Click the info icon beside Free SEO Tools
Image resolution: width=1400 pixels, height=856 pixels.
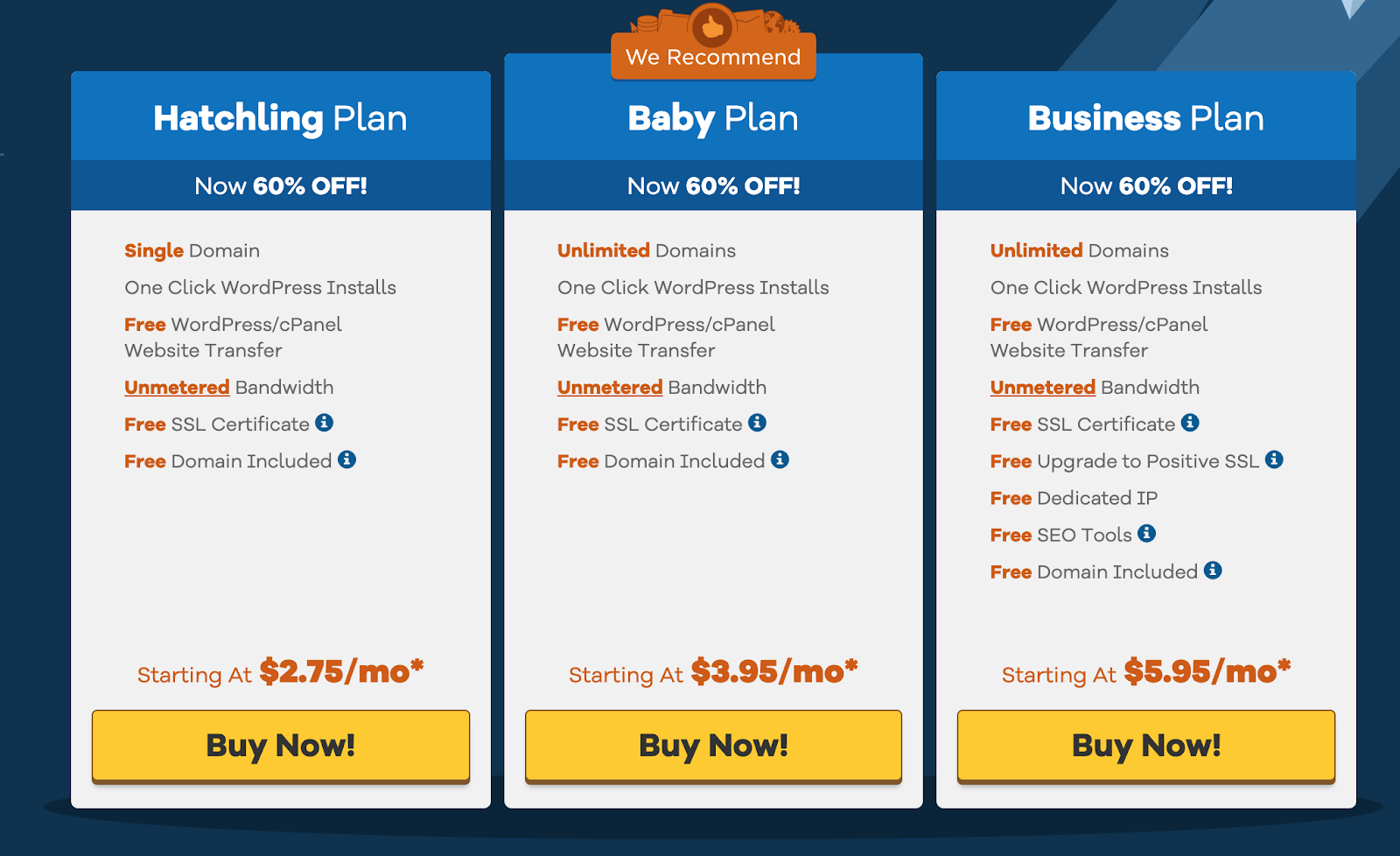[1147, 533]
